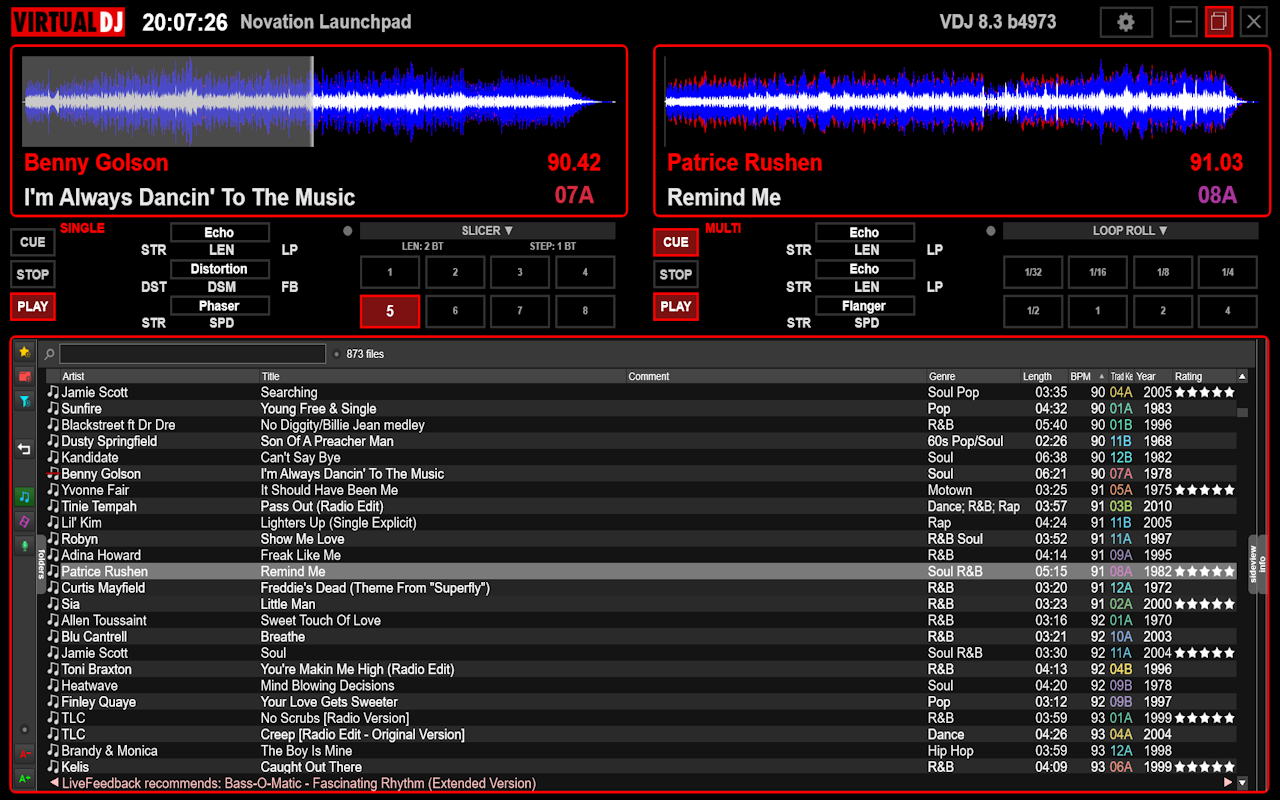
Task: Expand the info panel tab
Action: coord(1263,564)
